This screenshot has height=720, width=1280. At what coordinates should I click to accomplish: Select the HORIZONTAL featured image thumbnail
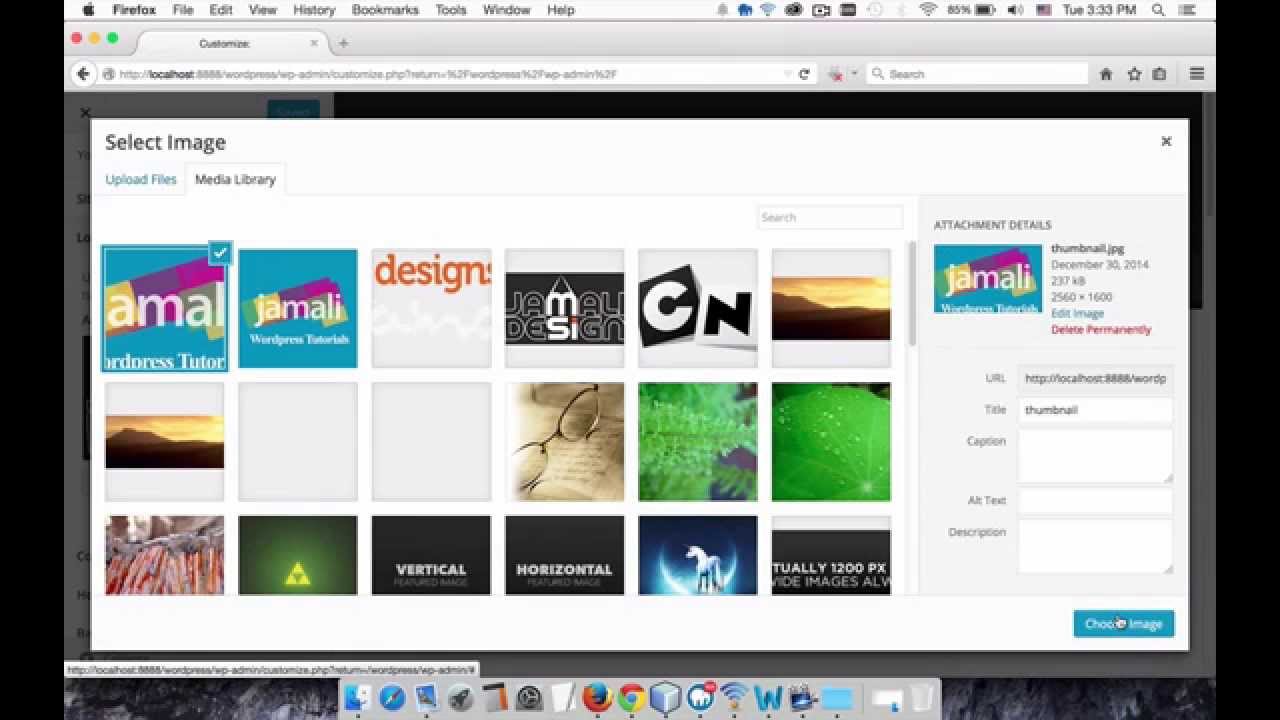pos(565,556)
